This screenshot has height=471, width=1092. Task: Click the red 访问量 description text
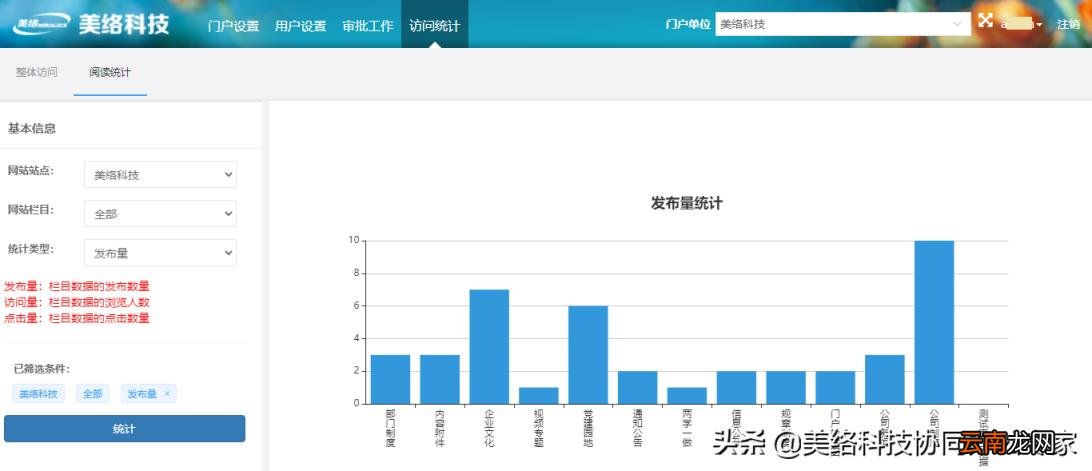click(x=77, y=302)
